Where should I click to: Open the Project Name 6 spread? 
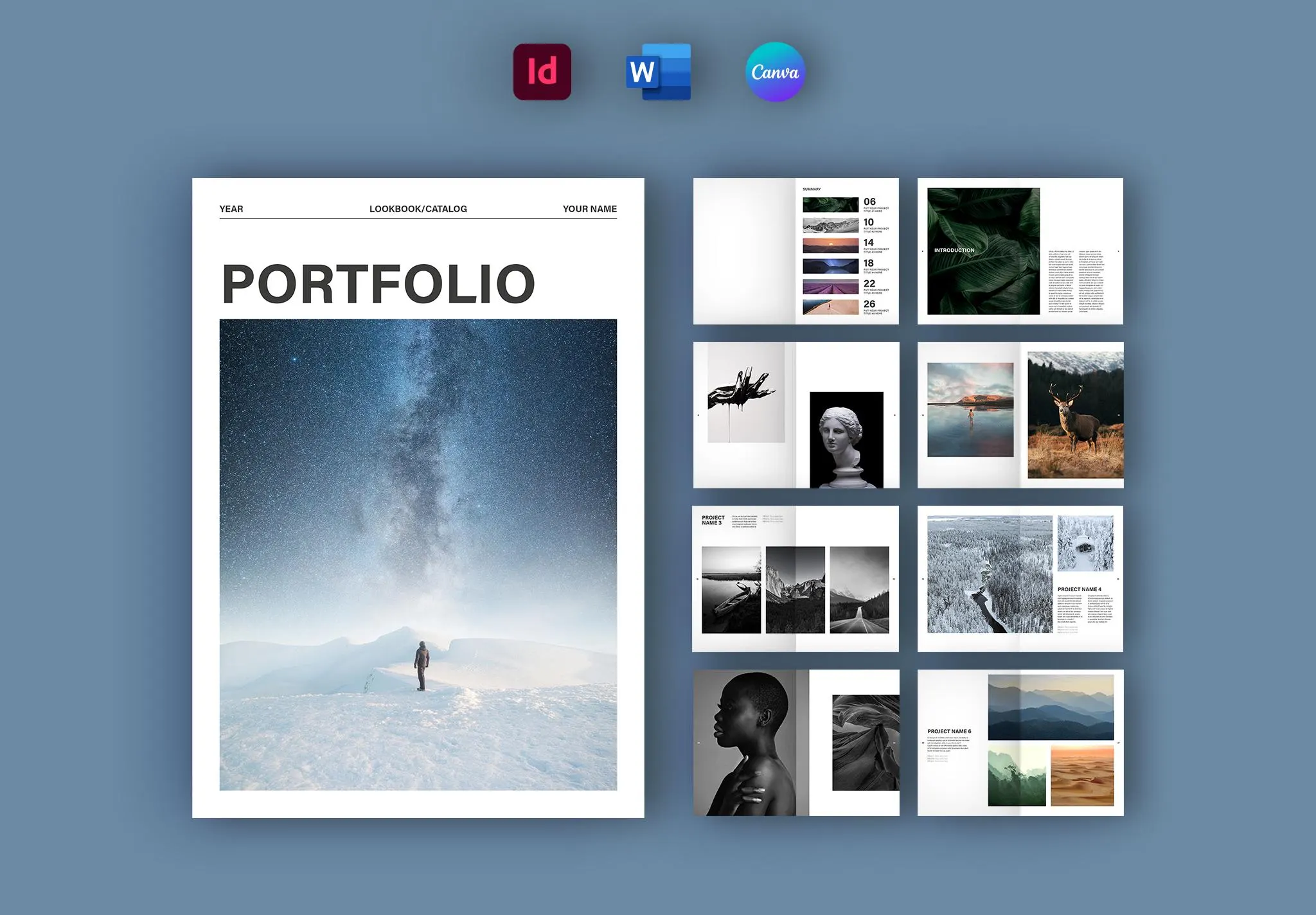tap(1020, 743)
